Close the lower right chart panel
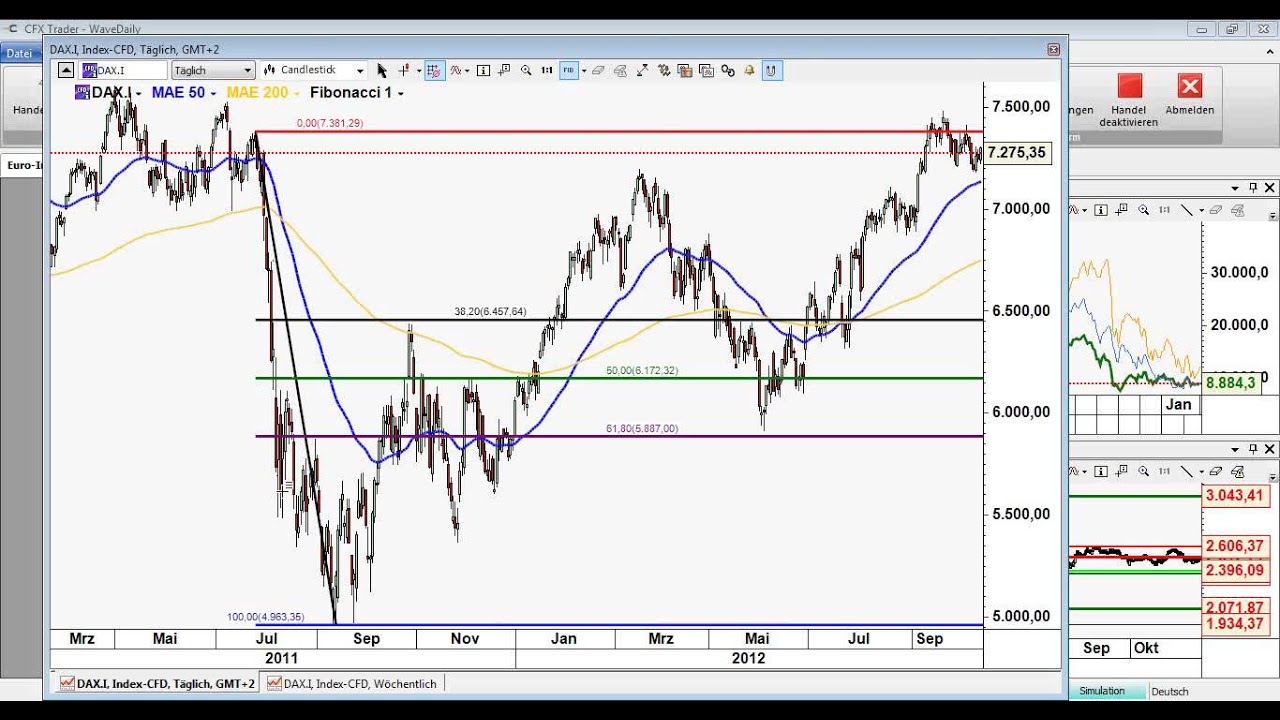Viewport: 1280px width, 720px height. coord(1270,449)
